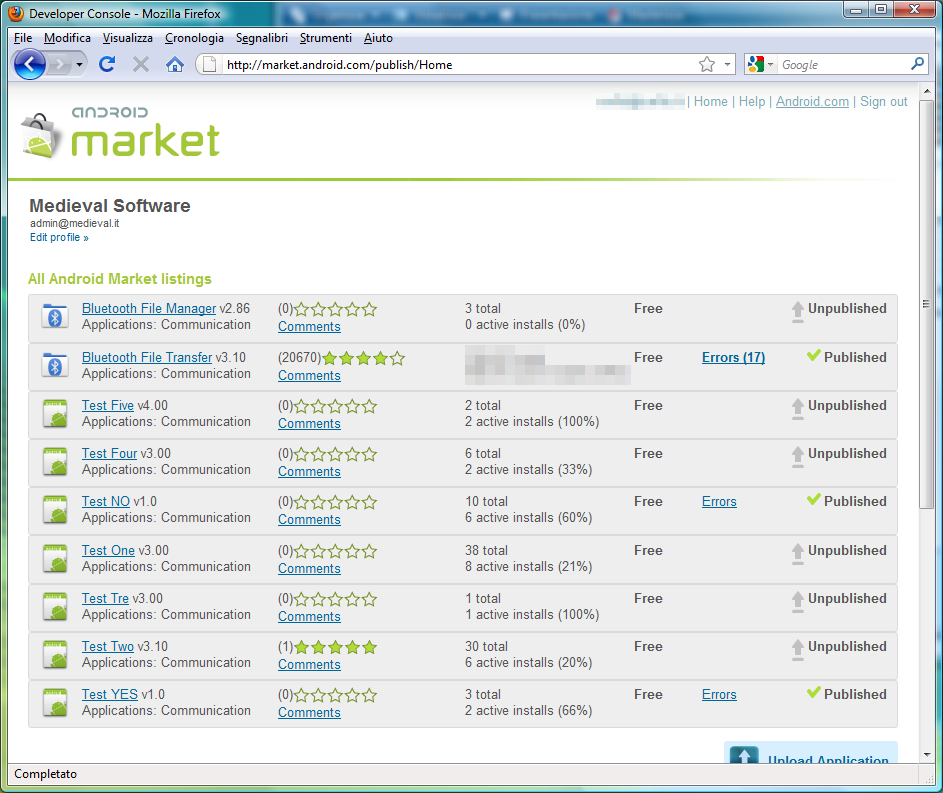Click the Test Five app icon

coord(55,414)
